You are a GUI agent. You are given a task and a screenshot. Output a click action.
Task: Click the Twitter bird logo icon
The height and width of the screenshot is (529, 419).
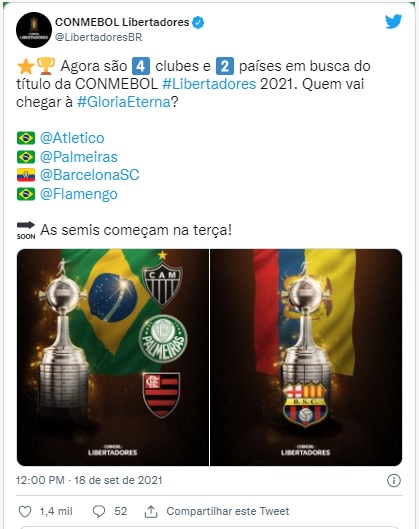[x=393, y=22]
